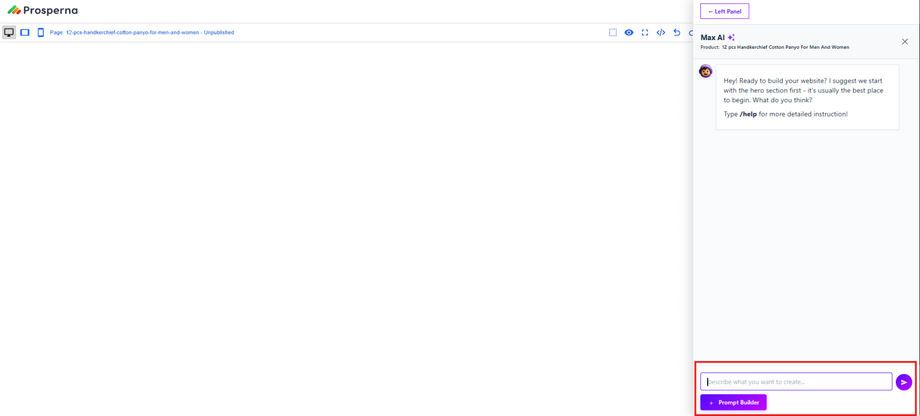
Task: Click the page name link in toolbar
Action: 142,32
